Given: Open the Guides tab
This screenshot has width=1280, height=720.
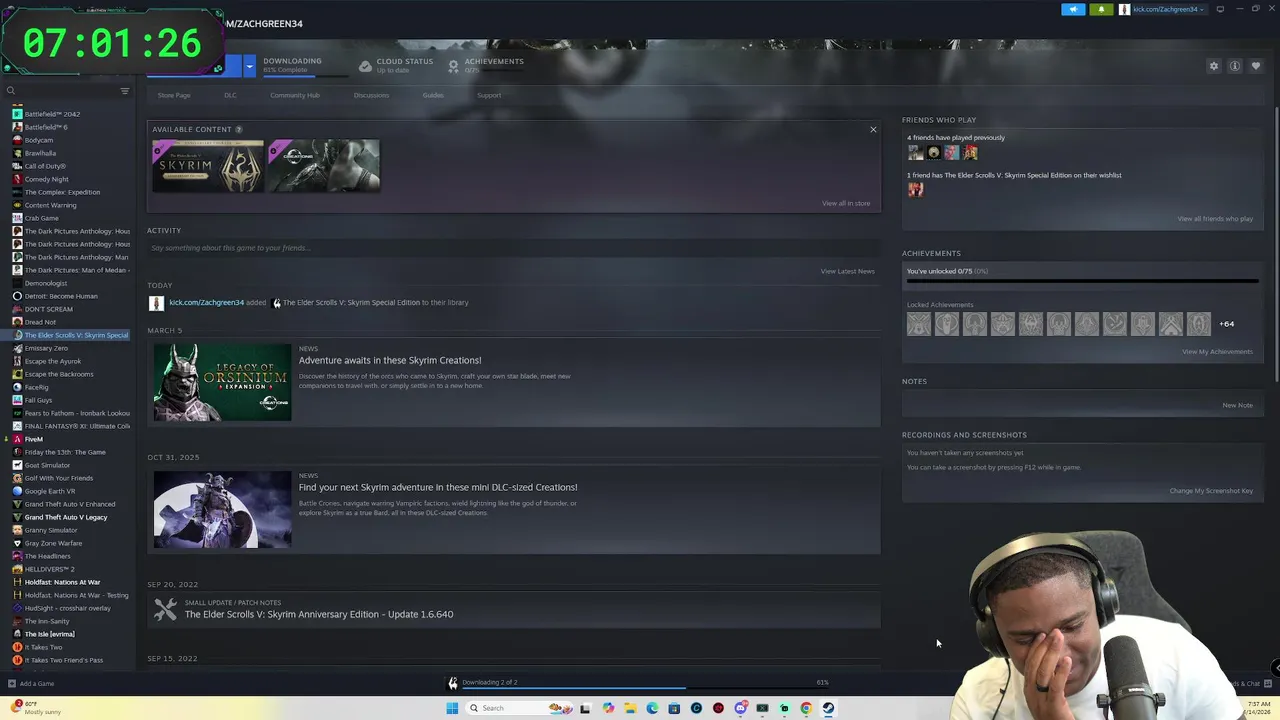Looking at the screenshot, I should 433,95.
